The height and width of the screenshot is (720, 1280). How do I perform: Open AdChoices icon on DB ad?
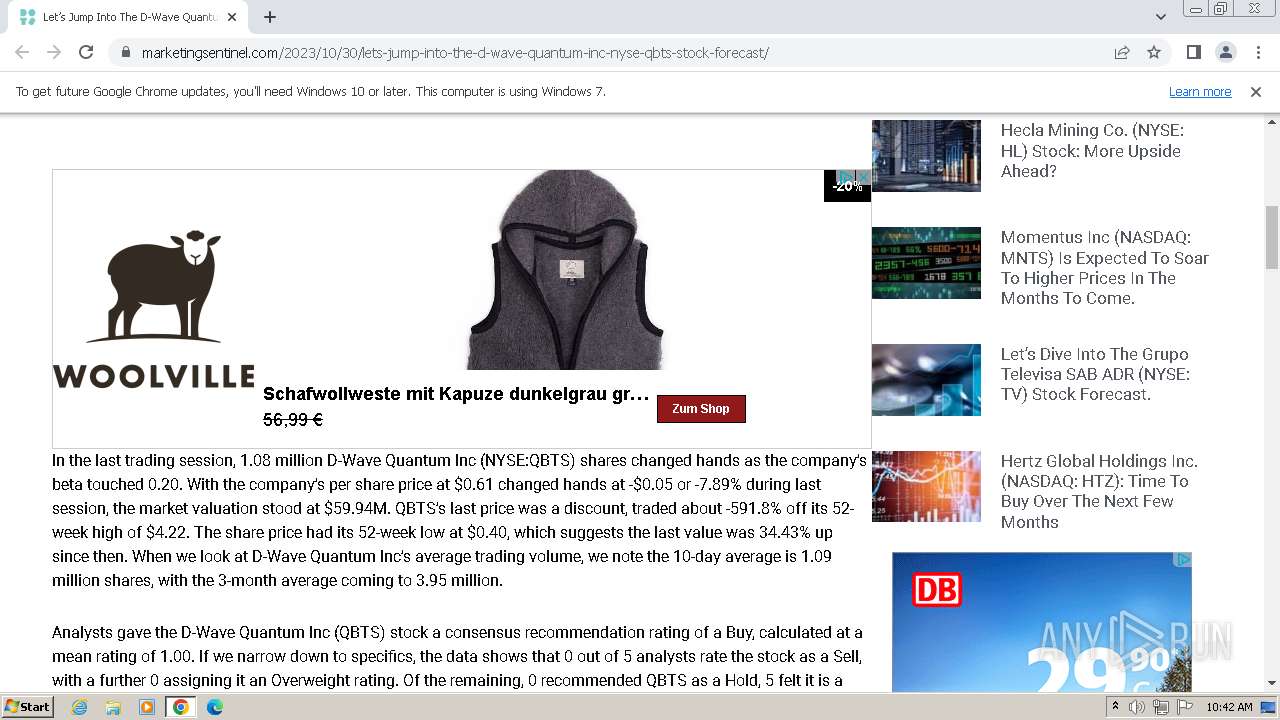pyautogui.click(x=1183, y=560)
